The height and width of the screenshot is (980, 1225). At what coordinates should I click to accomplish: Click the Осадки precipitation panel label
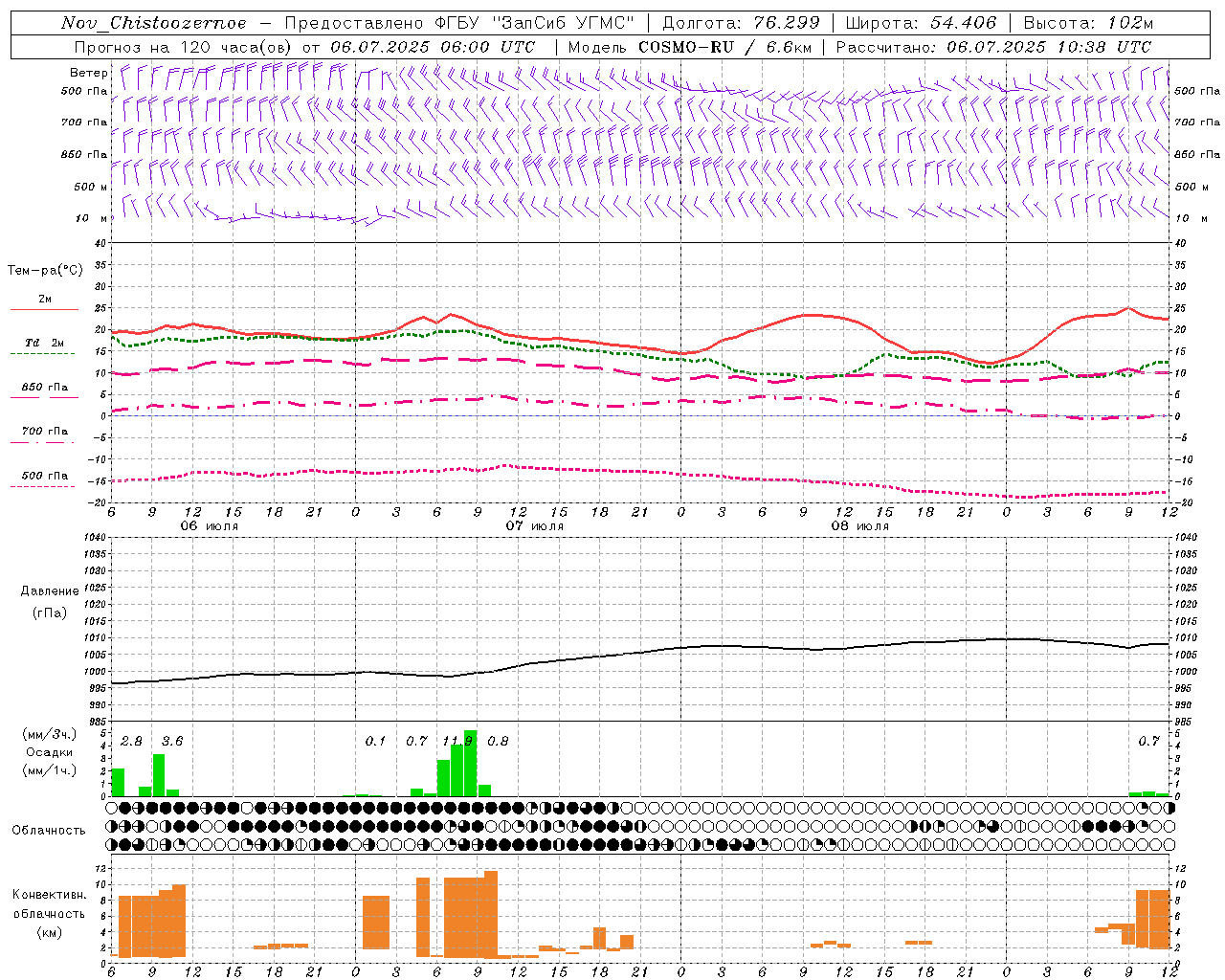49,752
